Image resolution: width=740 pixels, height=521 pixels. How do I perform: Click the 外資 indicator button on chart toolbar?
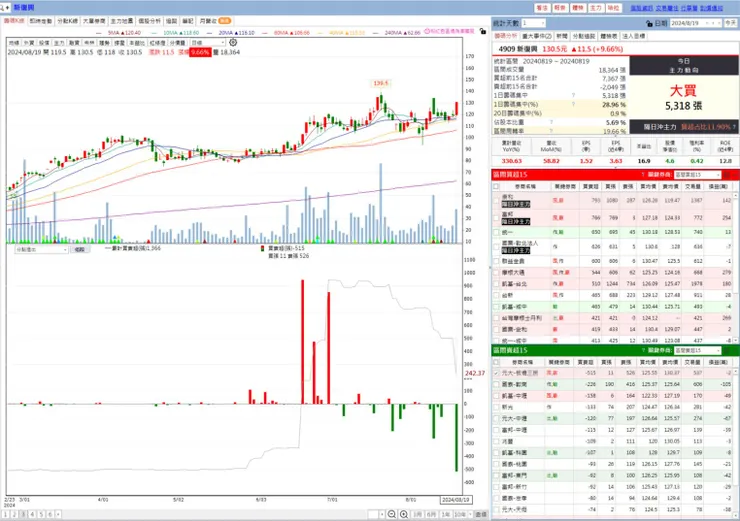coord(28,43)
